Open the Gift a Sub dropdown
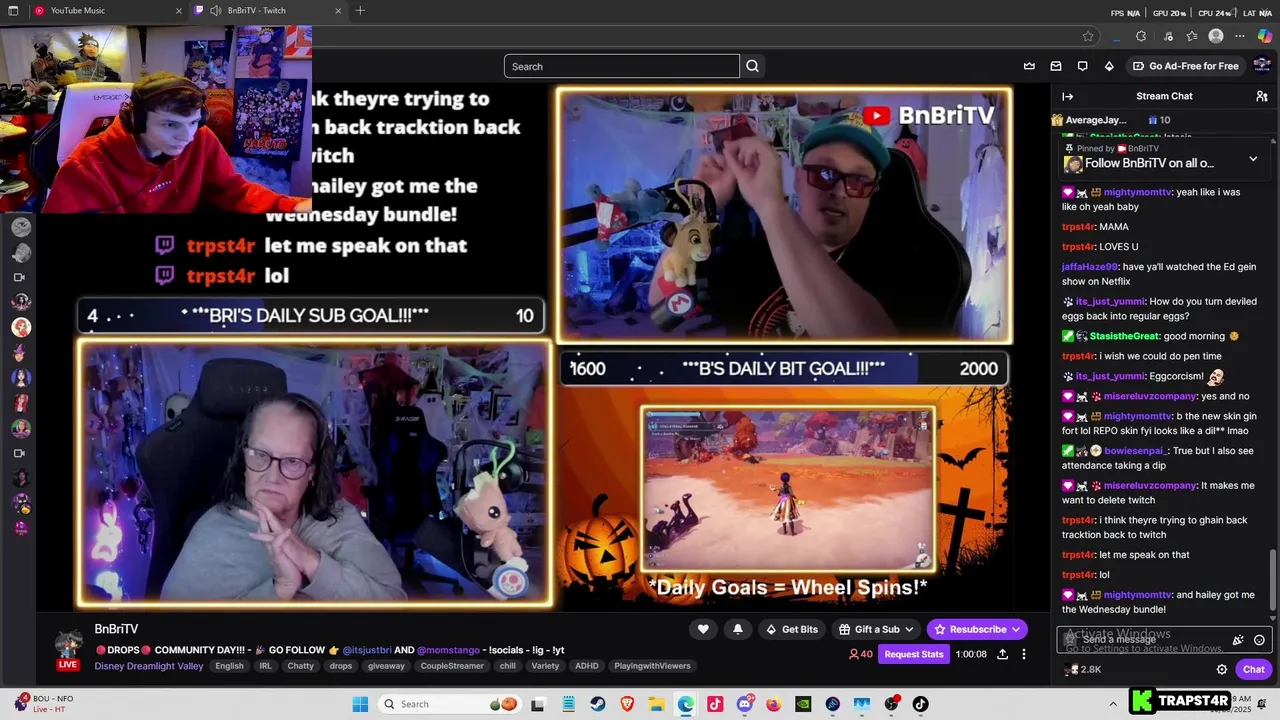Screen dimensions: 1280x720 click(x=877, y=629)
